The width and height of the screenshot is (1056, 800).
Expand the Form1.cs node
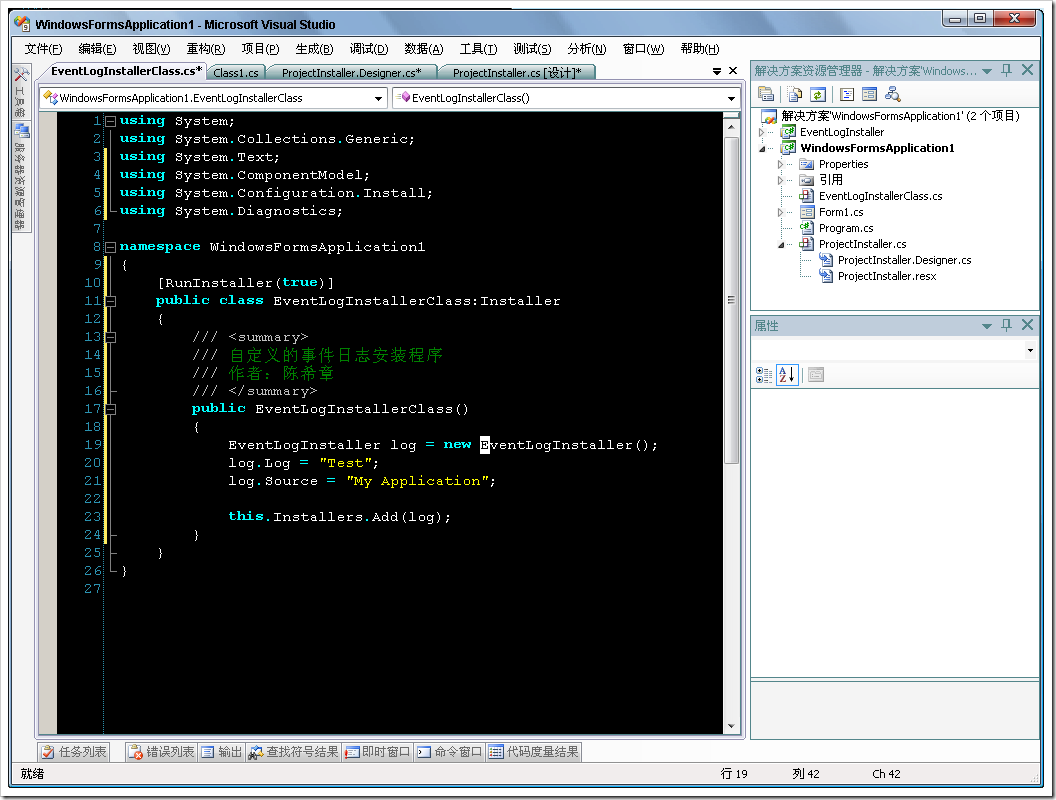(781, 212)
